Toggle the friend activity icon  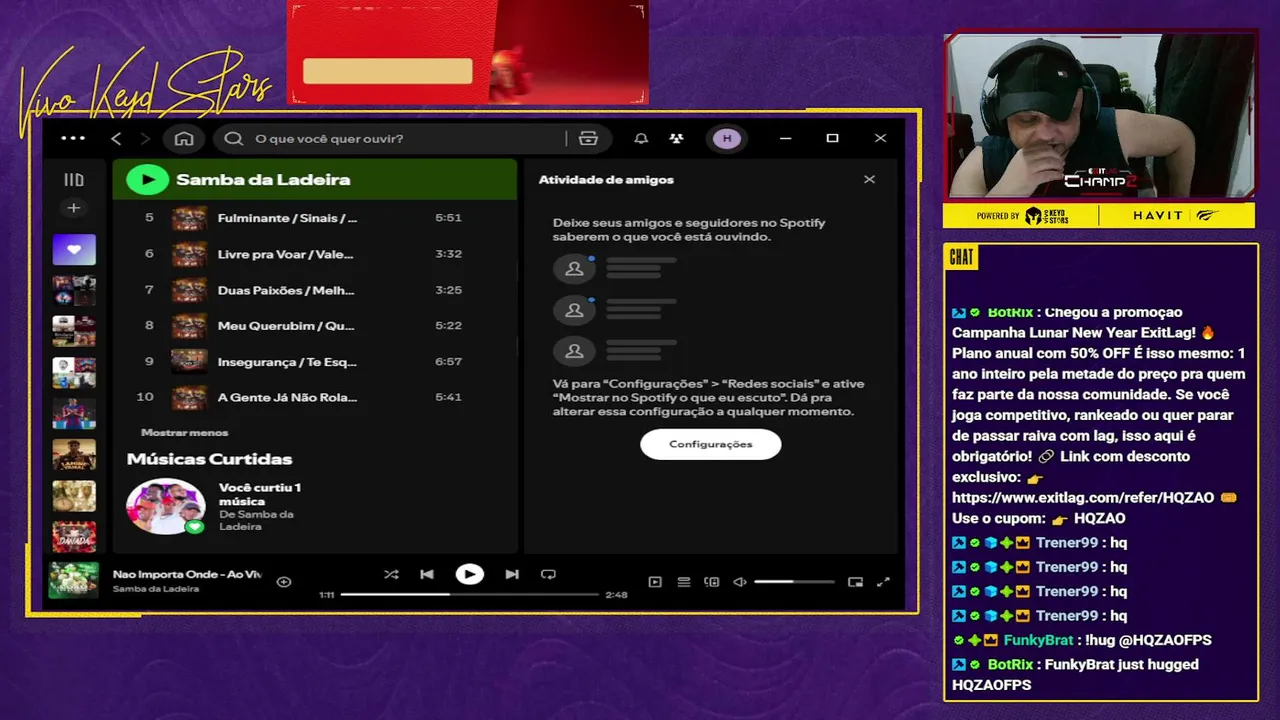677,139
